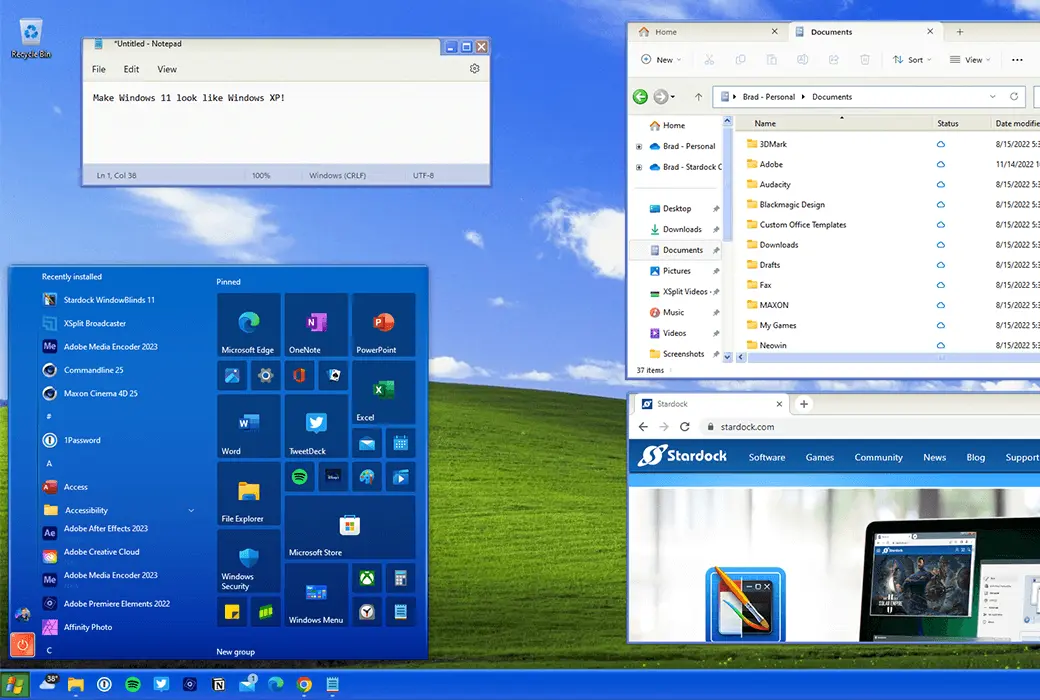The width and height of the screenshot is (1040, 700).
Task: Click the Blog link on Stardock site
Action: tap(976, 457)
